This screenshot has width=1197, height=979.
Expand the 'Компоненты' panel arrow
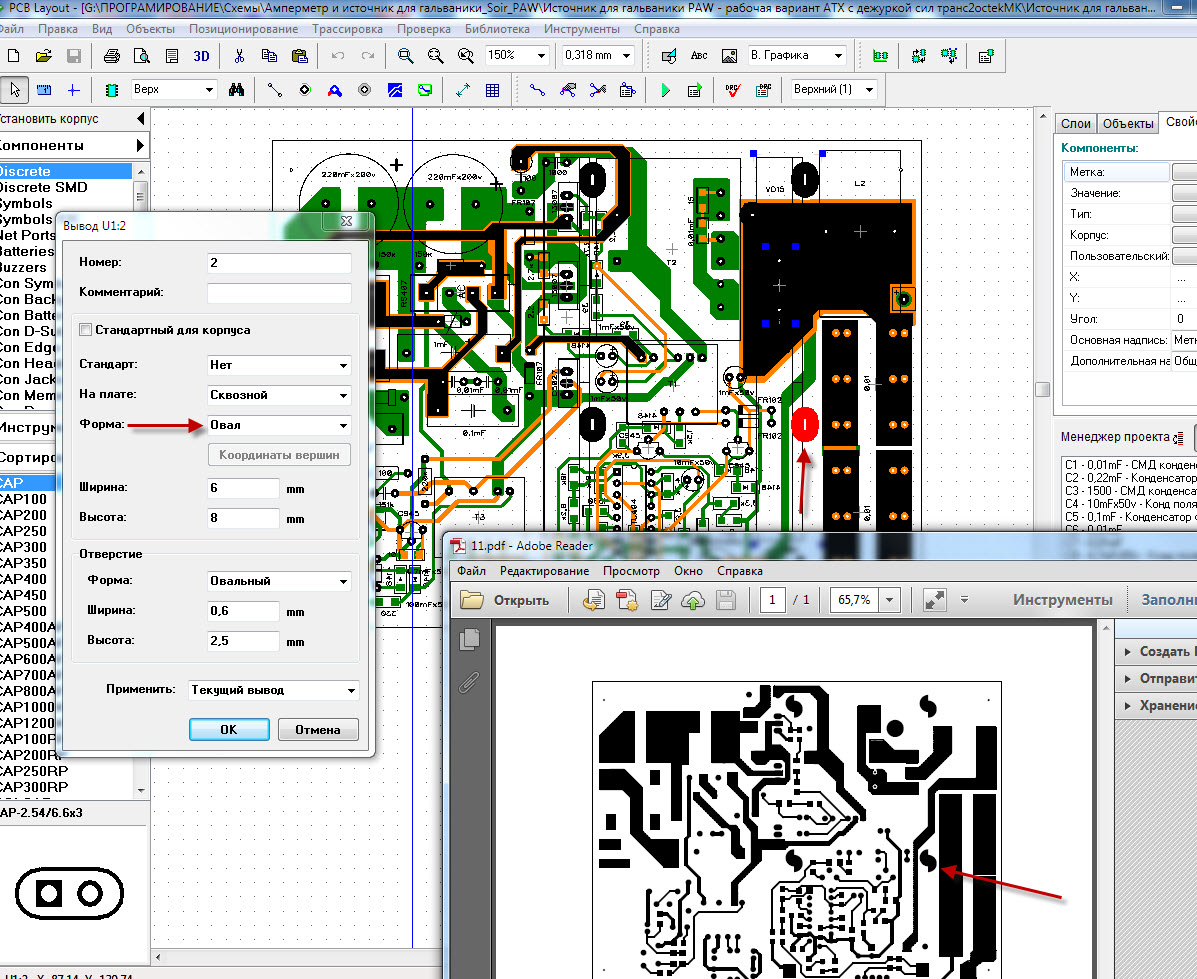point(140,146)
